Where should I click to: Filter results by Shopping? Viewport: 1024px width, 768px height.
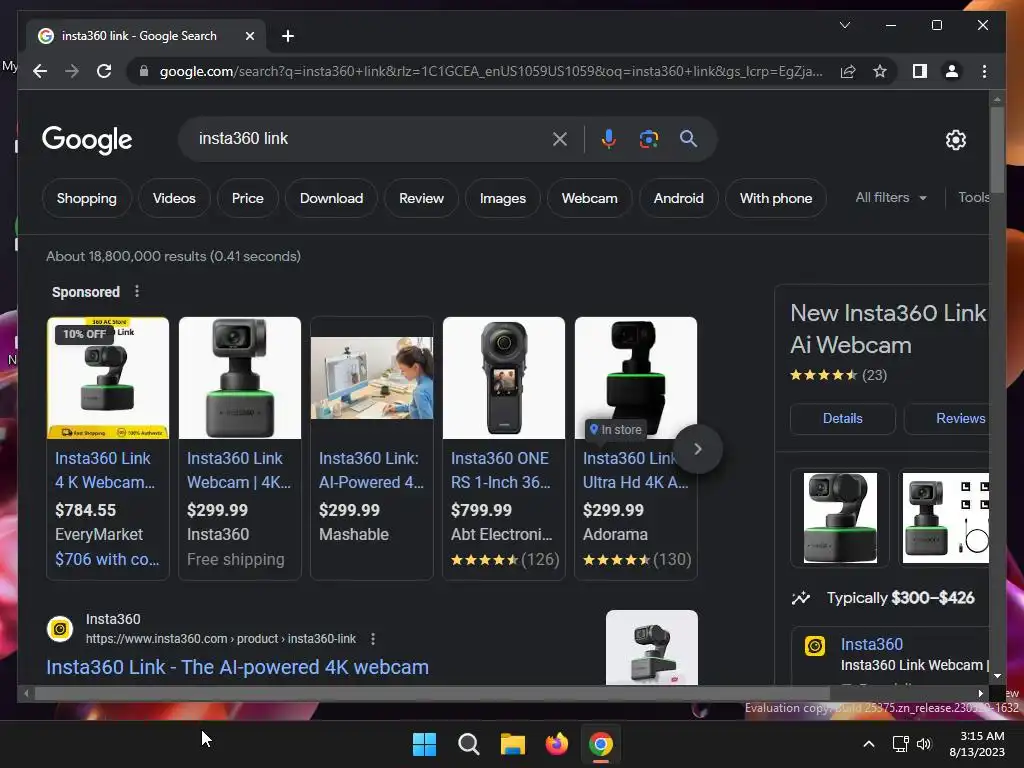point(86,198)
